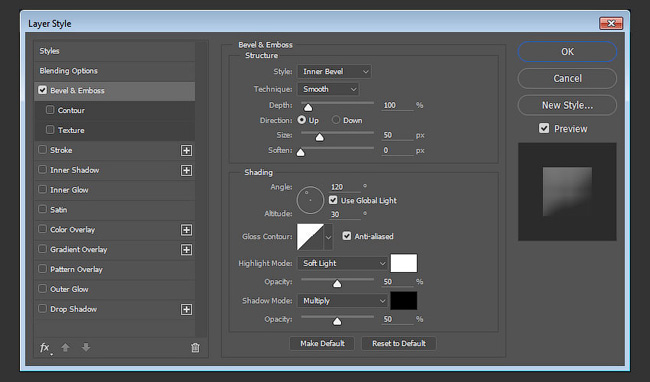This screenshot has height=382, width=650.
Task: Click the Altitude value field showing 30
Action: (x=345, y=214)
